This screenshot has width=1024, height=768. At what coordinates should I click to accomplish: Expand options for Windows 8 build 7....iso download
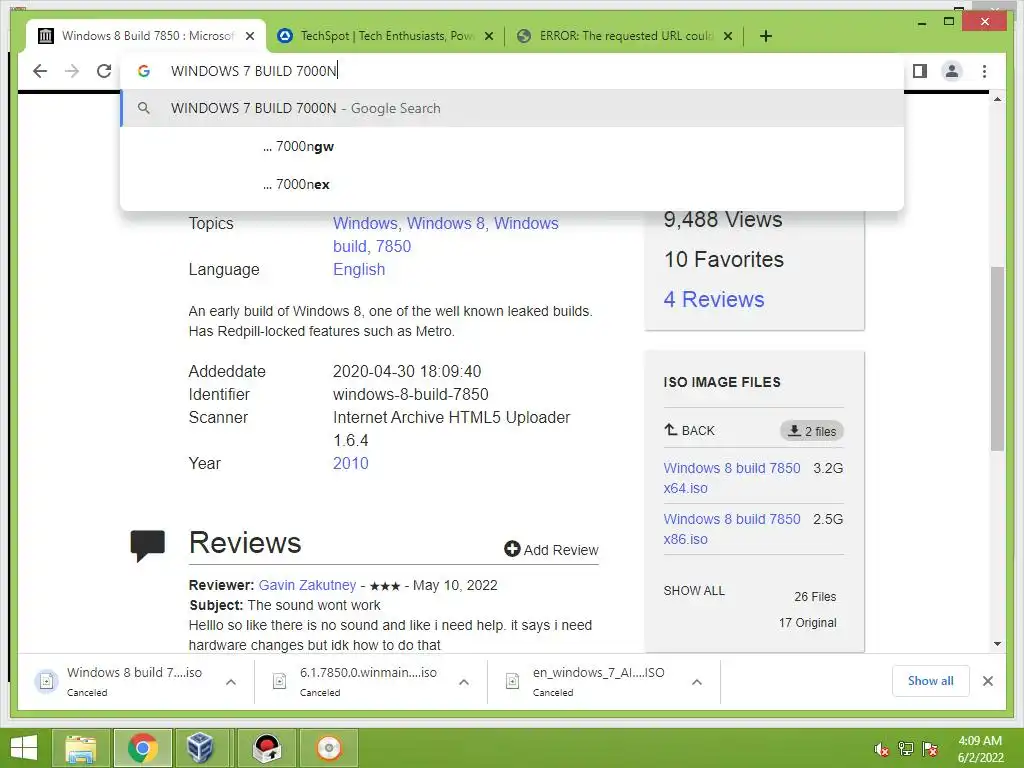(231, 682)
